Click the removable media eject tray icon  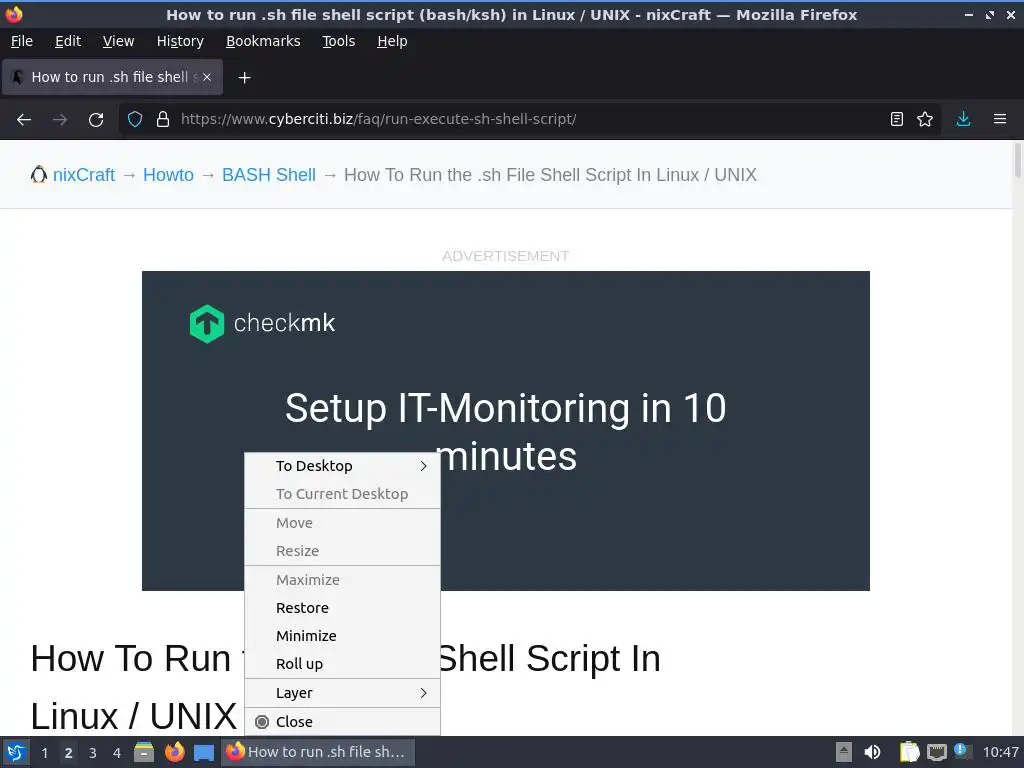pyautogui.click(x=844, y=752)
